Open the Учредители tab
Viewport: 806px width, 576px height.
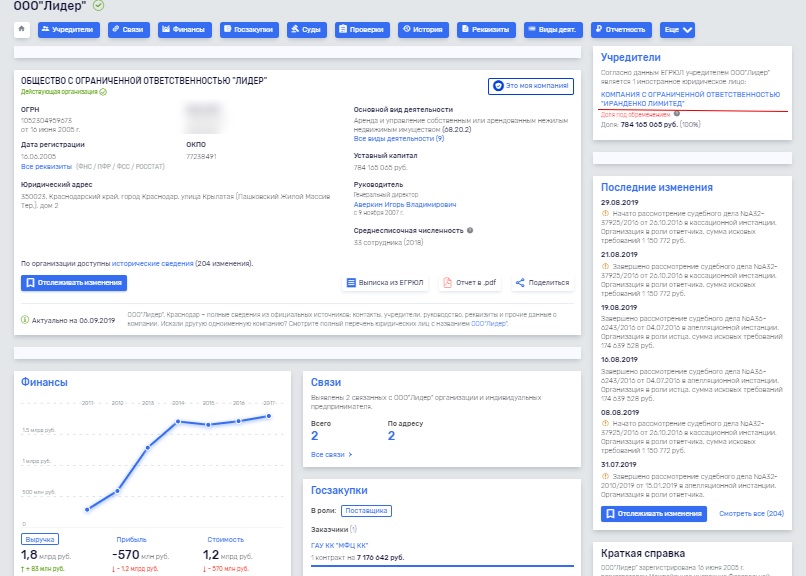click(68, 30)
